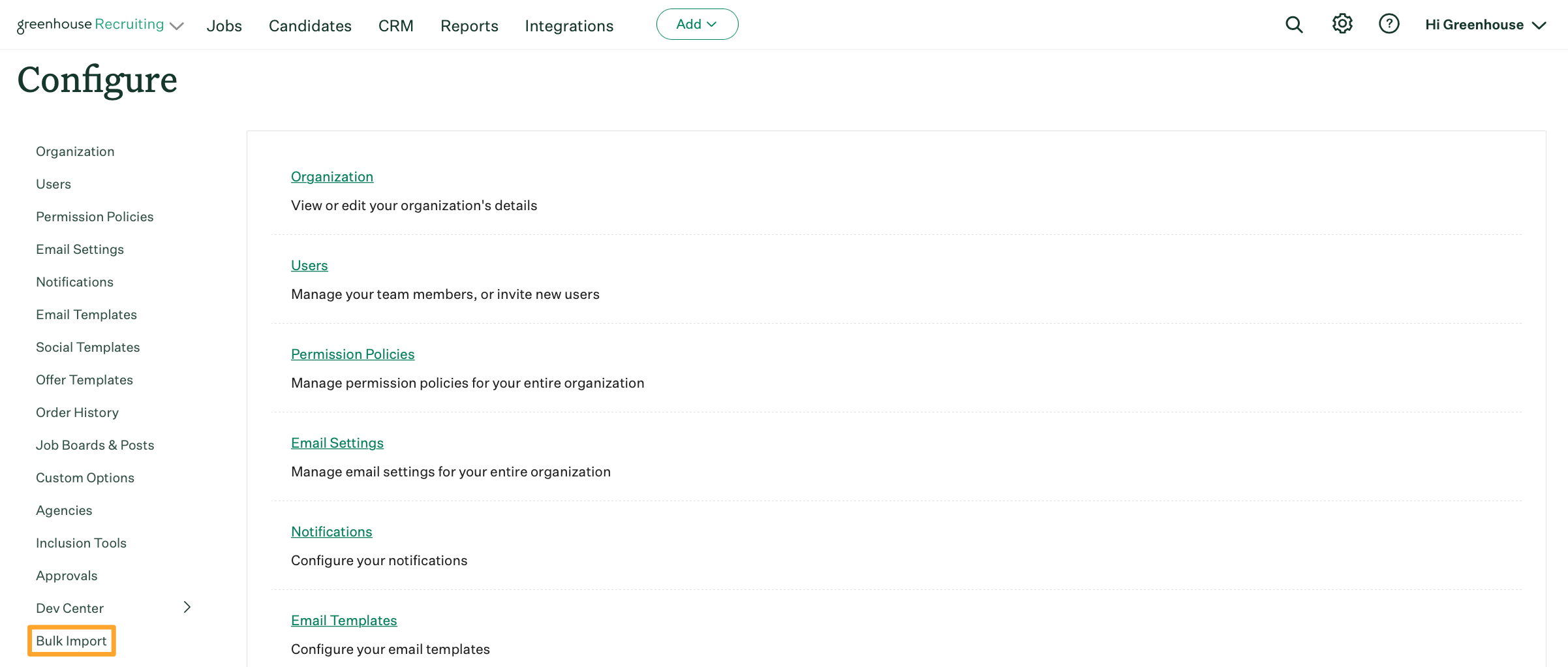Click the Configure settings gear icon
Screen dimensions: 1568x667
click(x=1342, y=23)
